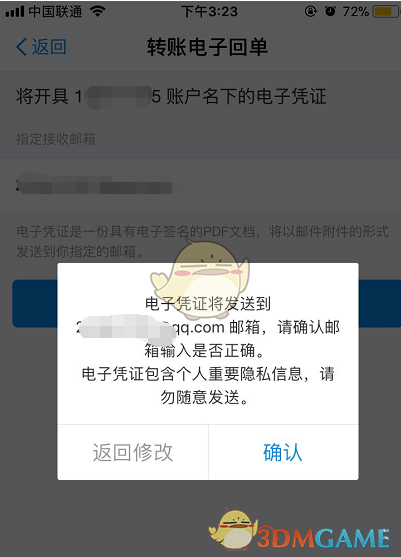Tap the yellow chick watermark above dialog
The width and height of the screenshot is (401, 557).
(x=200, y=273)
